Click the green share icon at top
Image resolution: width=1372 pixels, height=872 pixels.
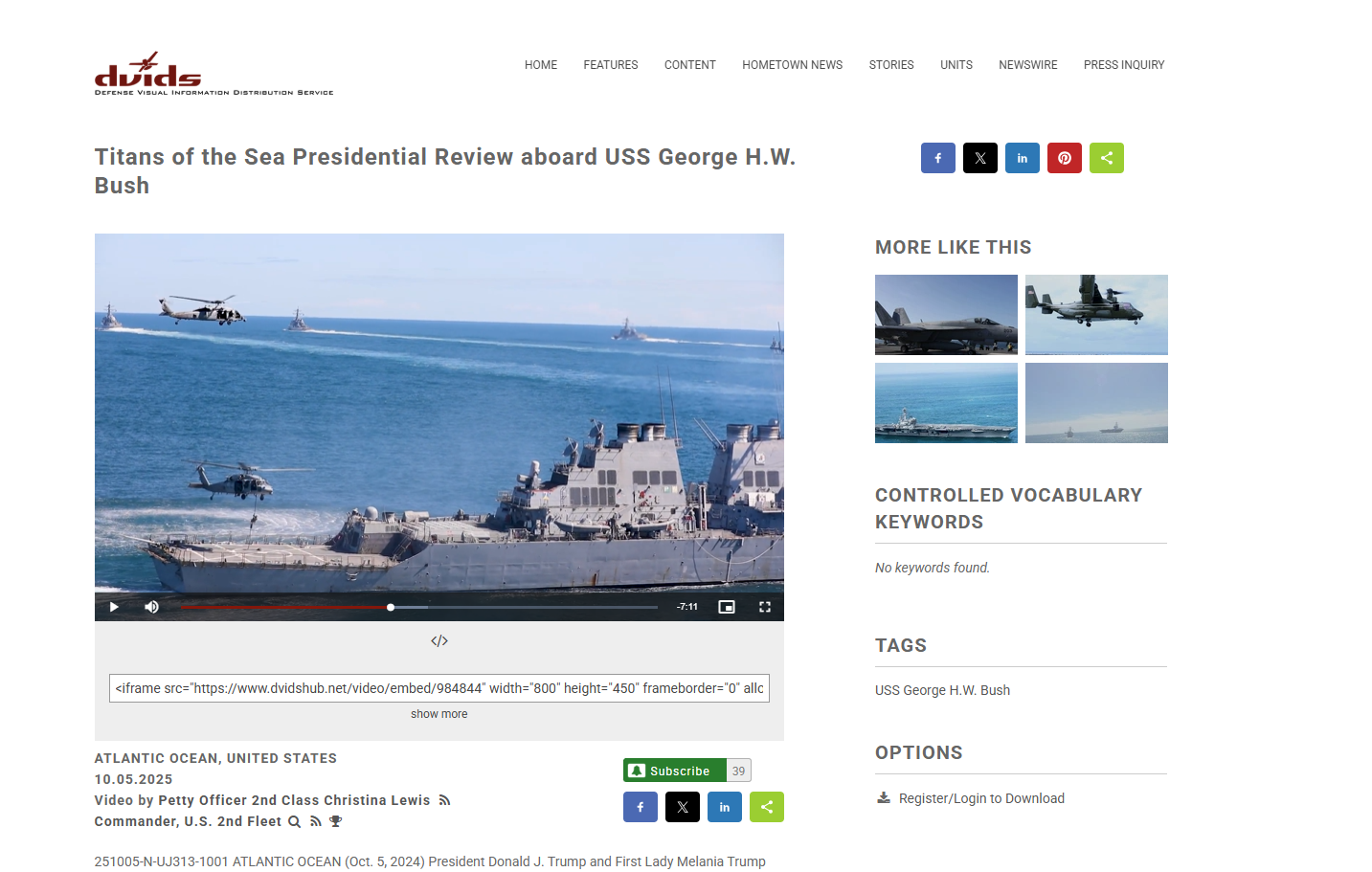[1107, 158]
